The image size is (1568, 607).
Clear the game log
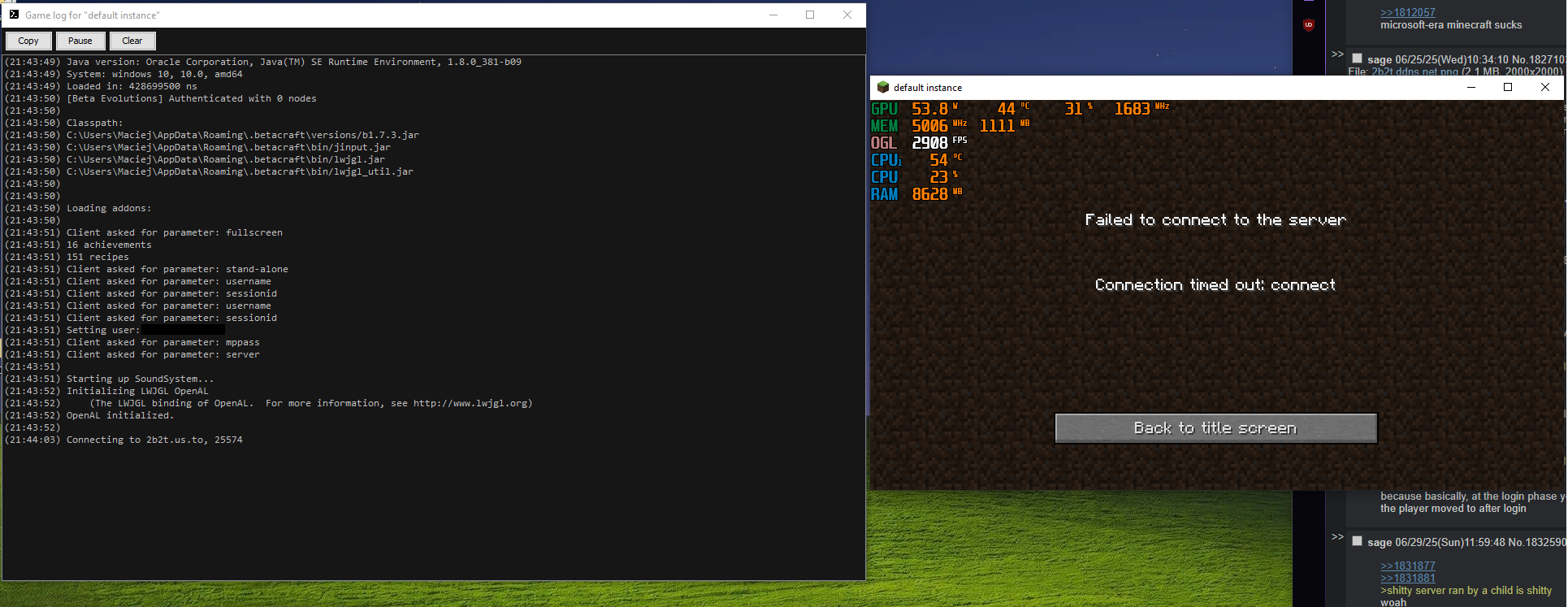(x=132, y=41)
